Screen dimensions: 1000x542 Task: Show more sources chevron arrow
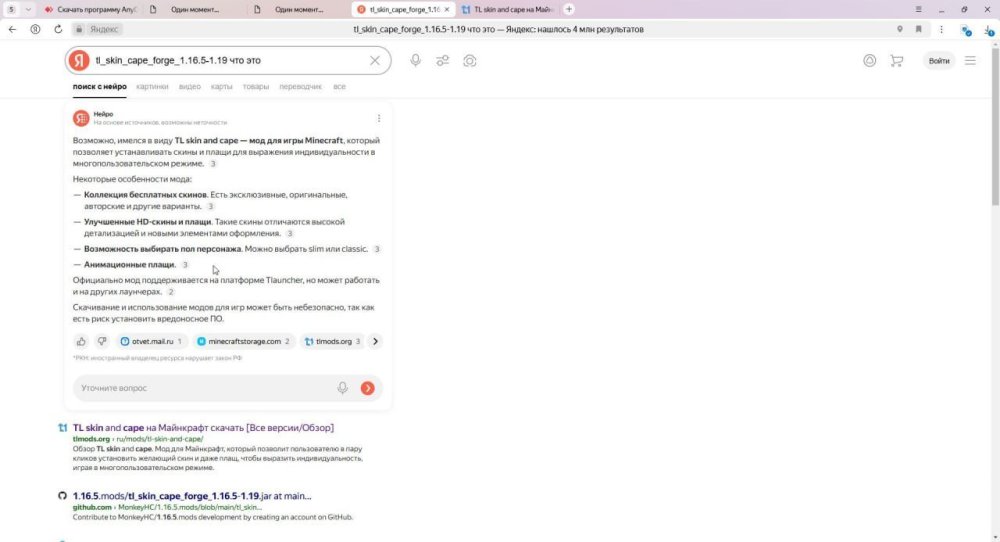click(x=375, y=342)
